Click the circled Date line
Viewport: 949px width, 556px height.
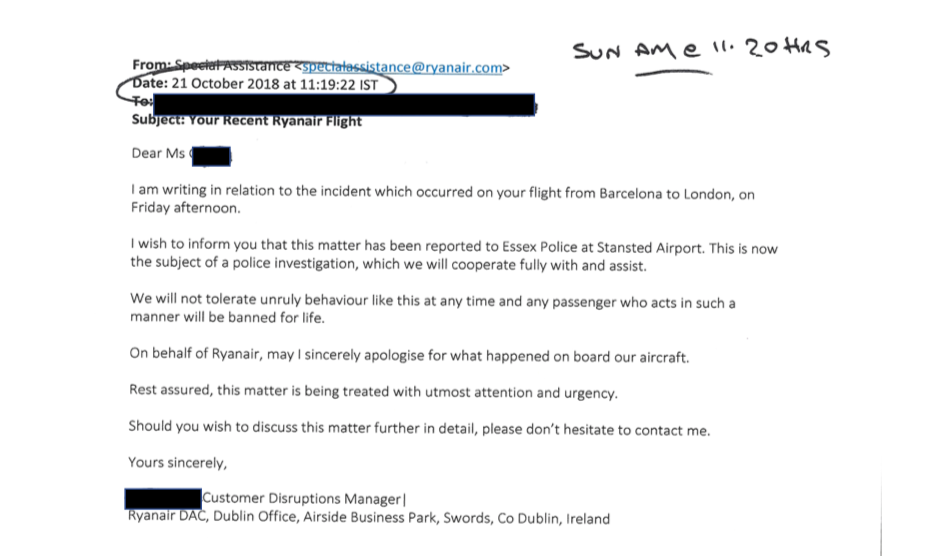tap(255, 84)
